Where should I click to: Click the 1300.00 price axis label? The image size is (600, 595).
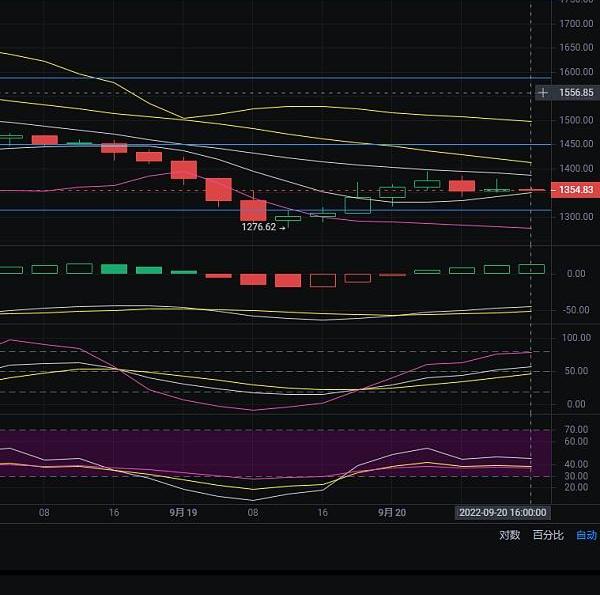(577, 217)
